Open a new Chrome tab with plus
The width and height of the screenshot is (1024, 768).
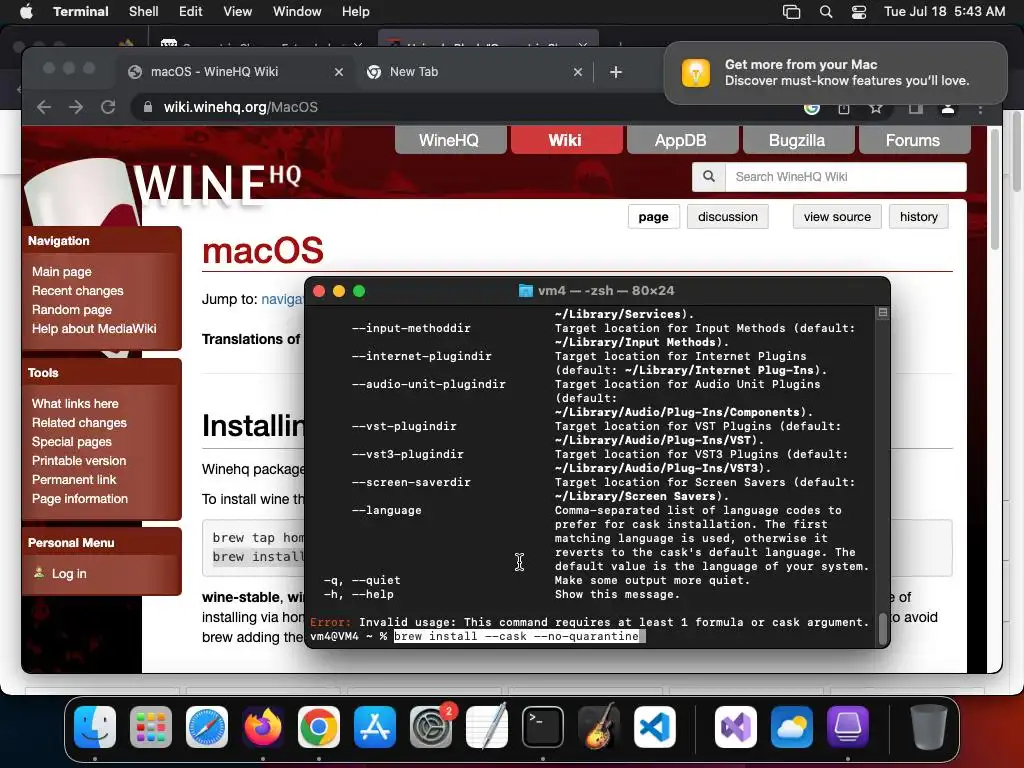pos(615,72)
